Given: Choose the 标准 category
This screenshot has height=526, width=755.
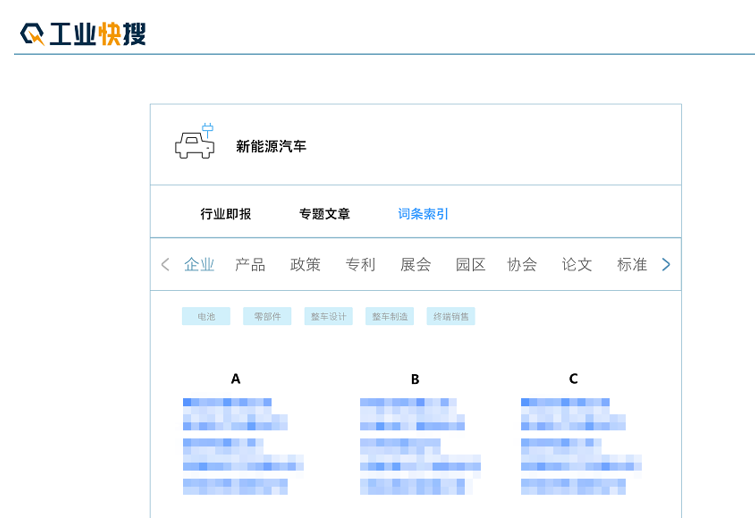Looking at the screenshot, I should coord(632,265).
